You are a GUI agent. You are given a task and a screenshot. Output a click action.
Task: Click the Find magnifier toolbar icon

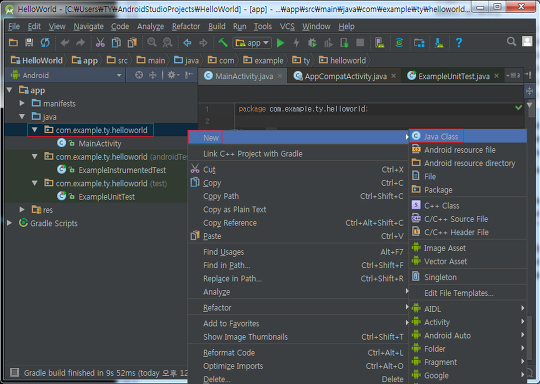[x=152, y=43]
